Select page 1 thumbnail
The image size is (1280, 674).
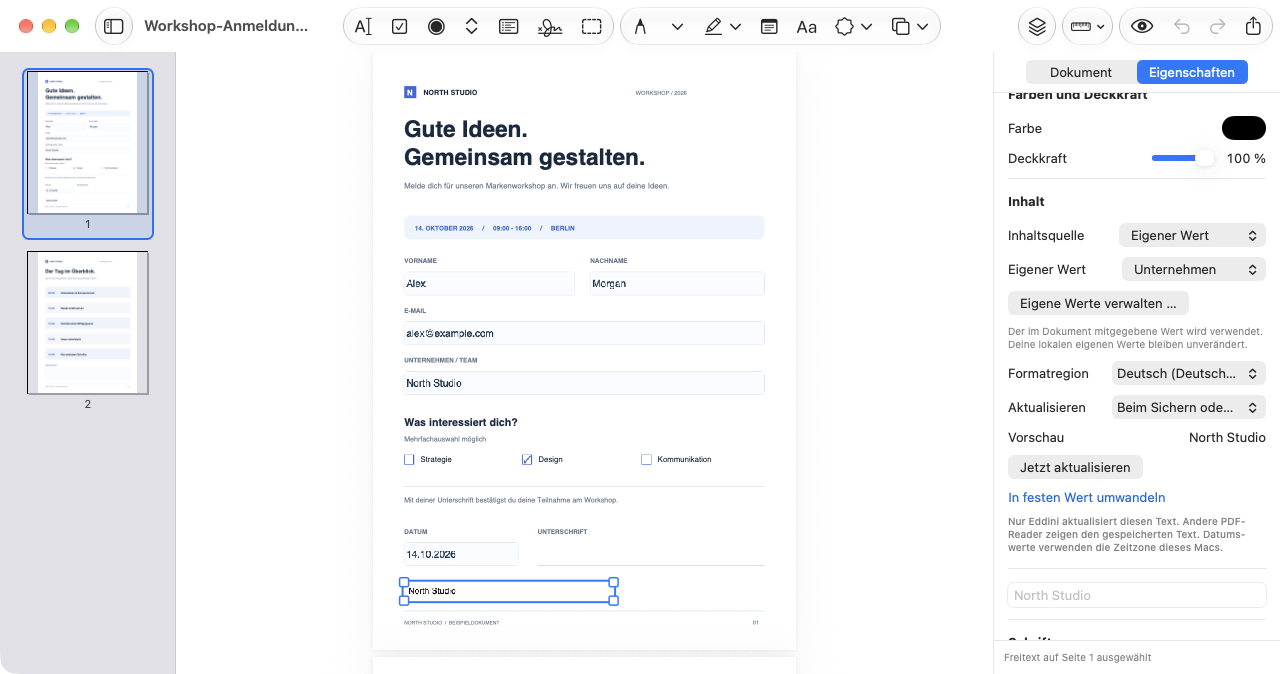(88, 142)
